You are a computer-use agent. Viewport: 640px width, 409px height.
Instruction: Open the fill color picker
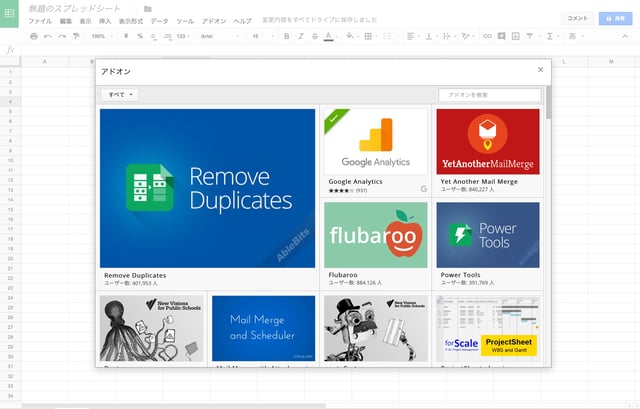coord(351,36)
